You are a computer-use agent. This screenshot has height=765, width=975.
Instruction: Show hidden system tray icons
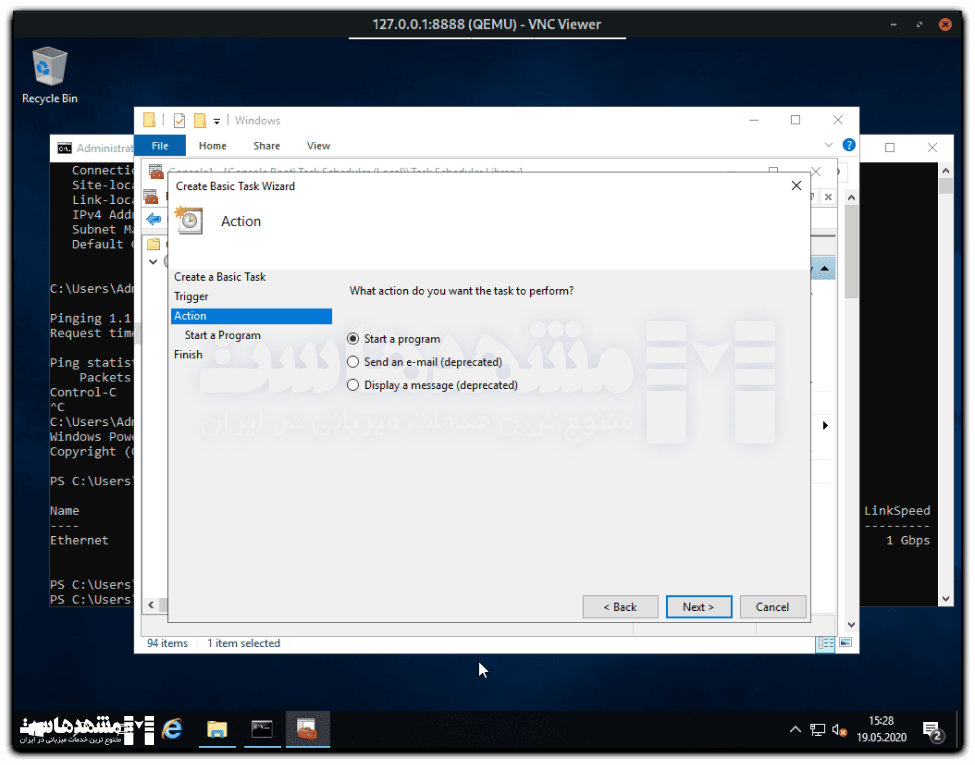coord(795,730)
